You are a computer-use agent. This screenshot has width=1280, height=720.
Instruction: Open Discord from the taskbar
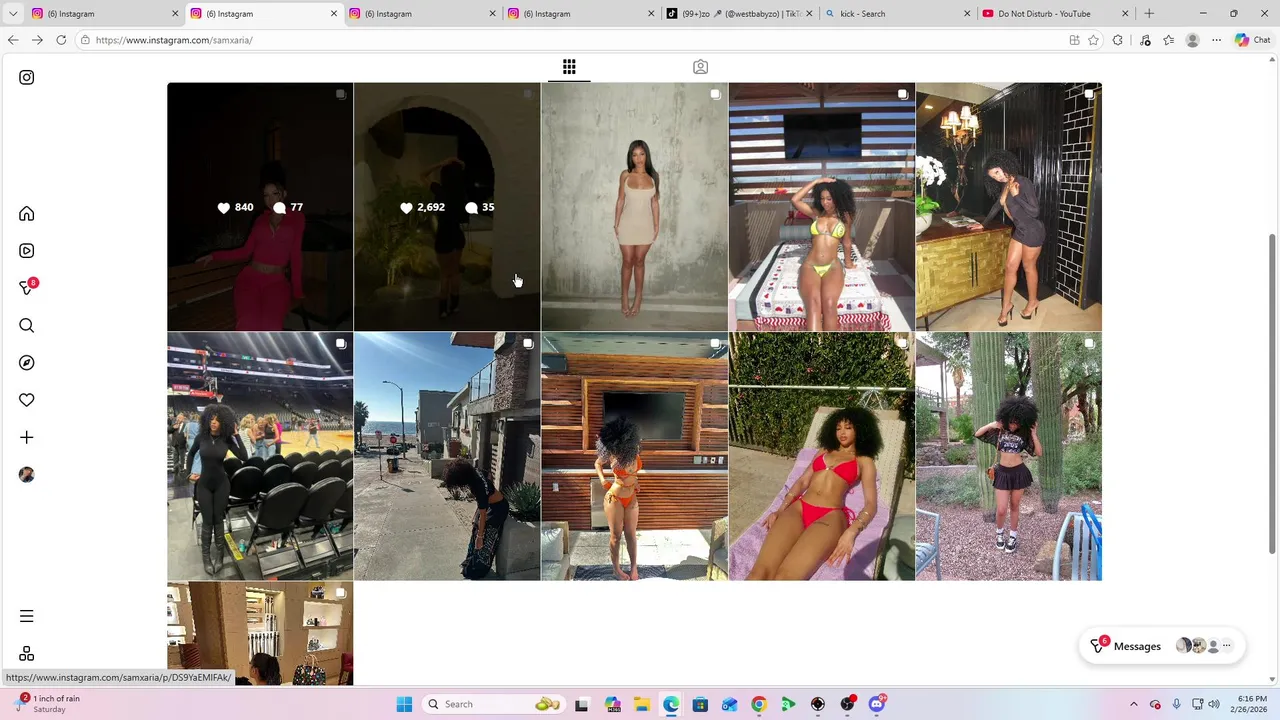(877, 704)
